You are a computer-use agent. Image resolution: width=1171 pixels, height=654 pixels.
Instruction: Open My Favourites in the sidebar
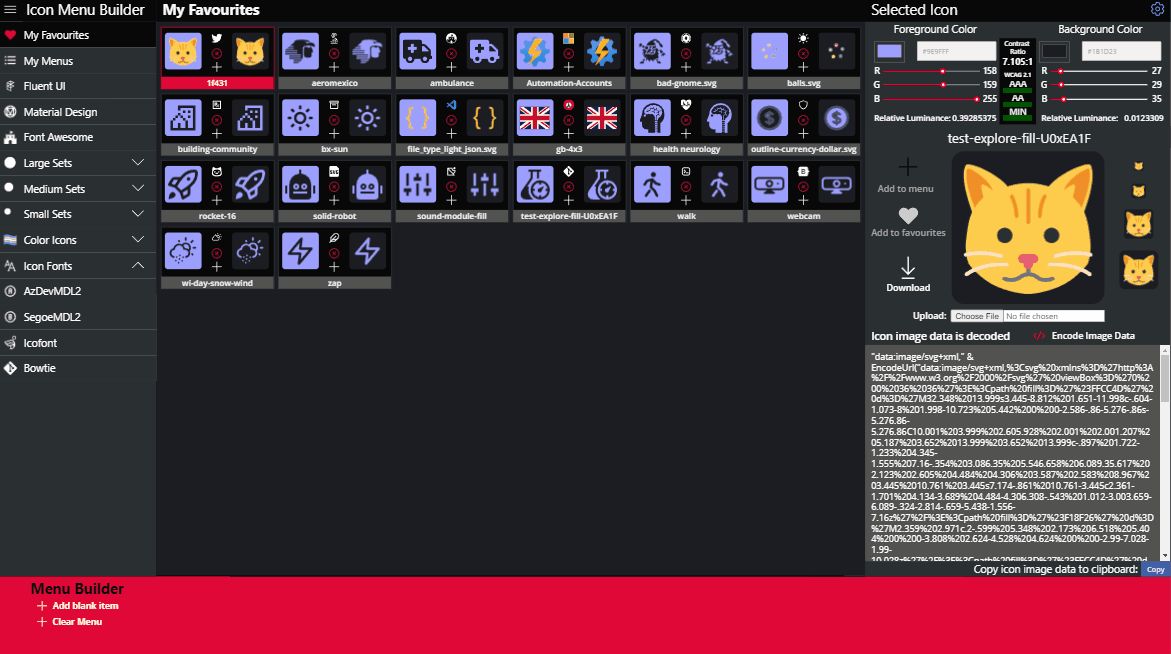coord(78,35)
